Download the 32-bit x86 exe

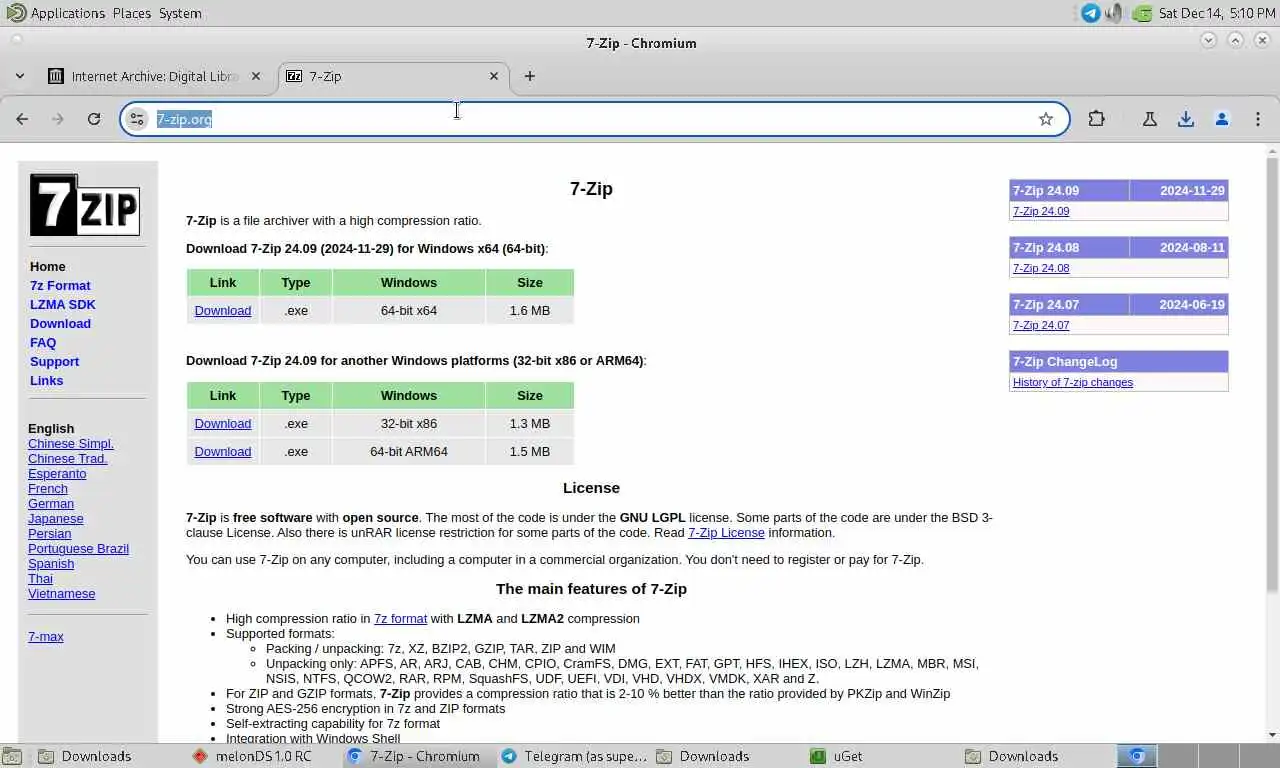click(222, 424)
